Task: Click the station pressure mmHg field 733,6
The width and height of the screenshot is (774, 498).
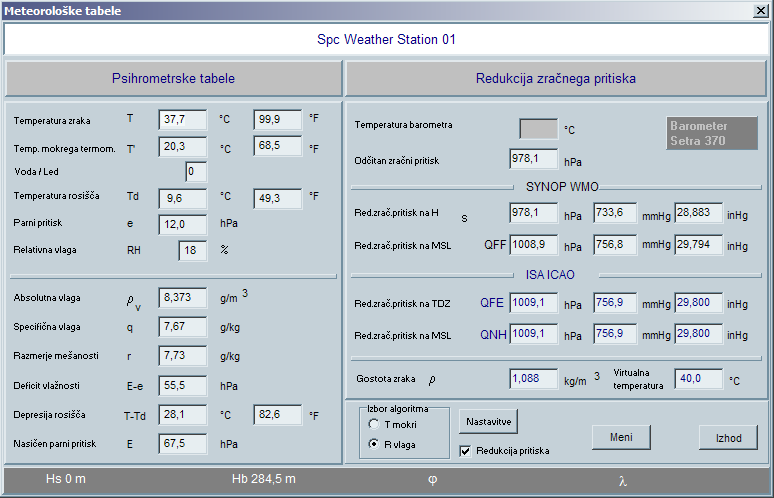Action: click(x=615, y=213)
